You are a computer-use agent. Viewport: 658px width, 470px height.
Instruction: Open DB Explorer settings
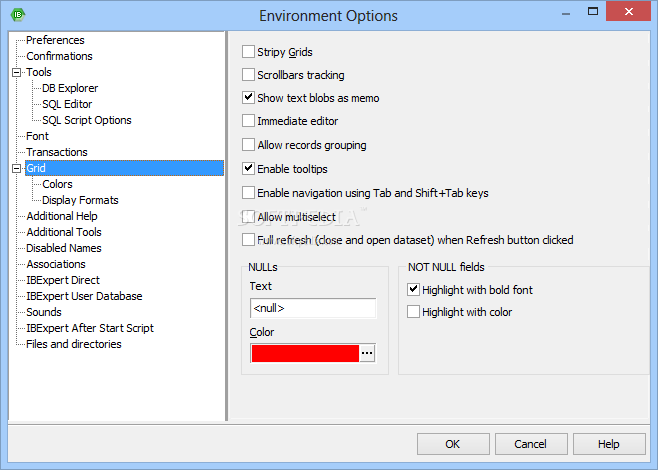70,88
